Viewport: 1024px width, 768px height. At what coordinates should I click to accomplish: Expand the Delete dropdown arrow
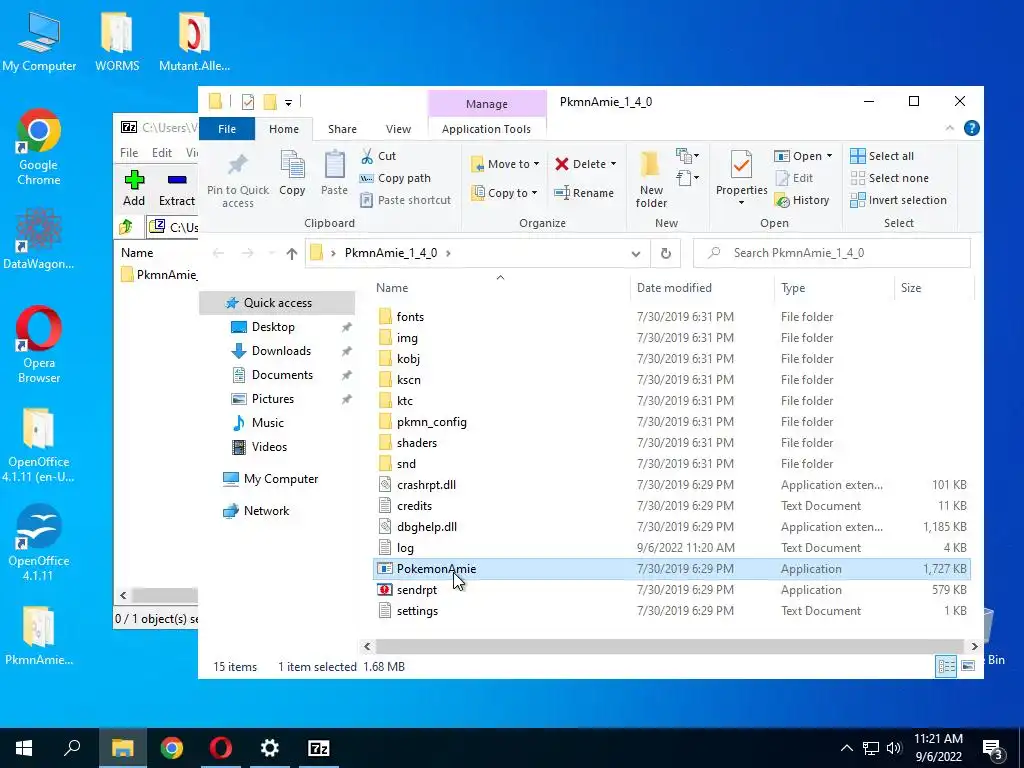613,164
